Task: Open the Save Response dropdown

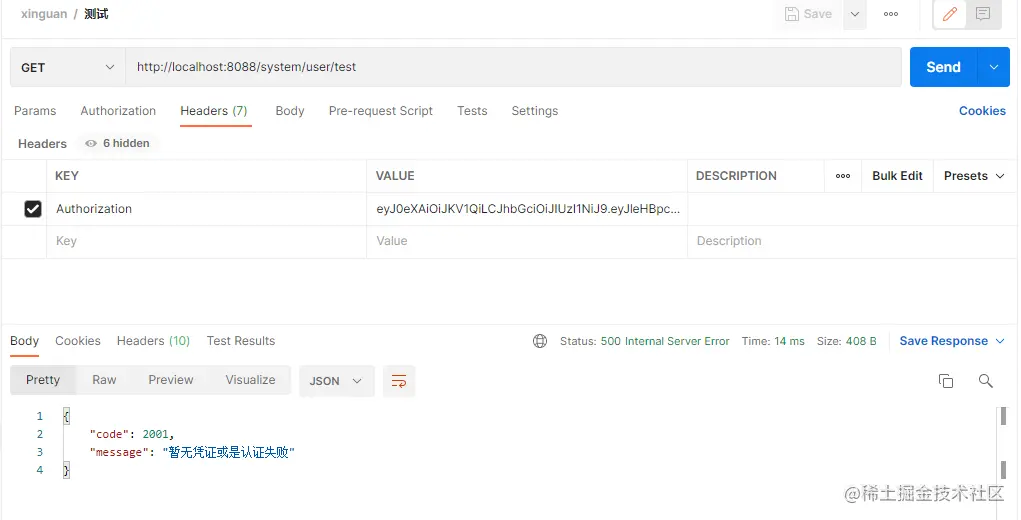Action: (x=951, y=341)
